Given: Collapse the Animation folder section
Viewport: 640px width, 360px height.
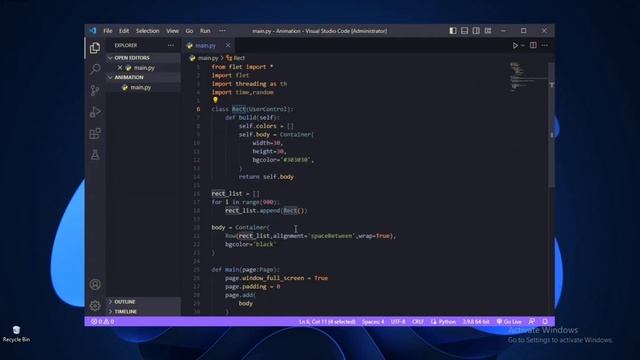Looking at the screenshot, I should [143, 77].
